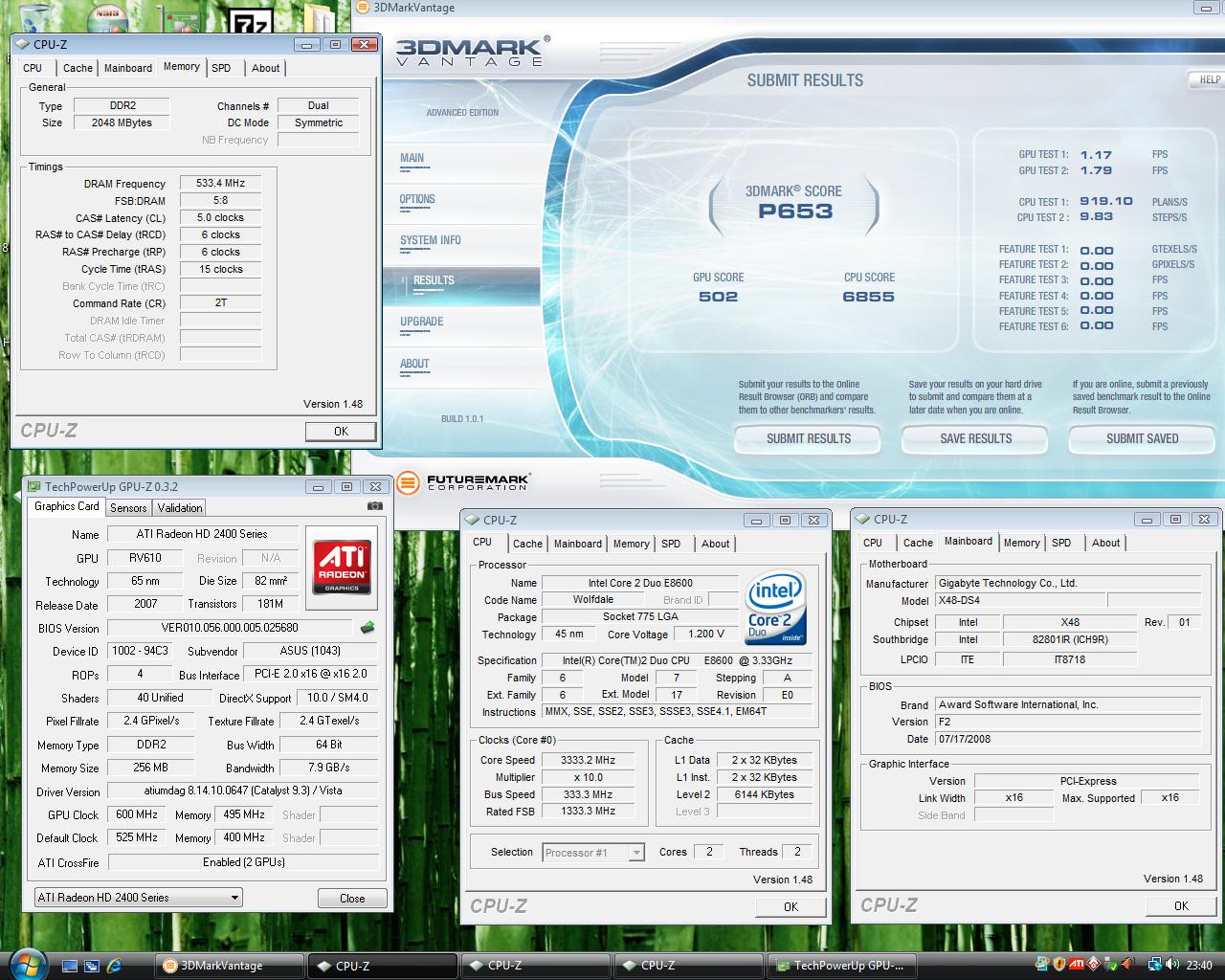Open the ATI Catalyst tray icon
Viewport: 1225px width, 980px height.
pos(1076,965)
